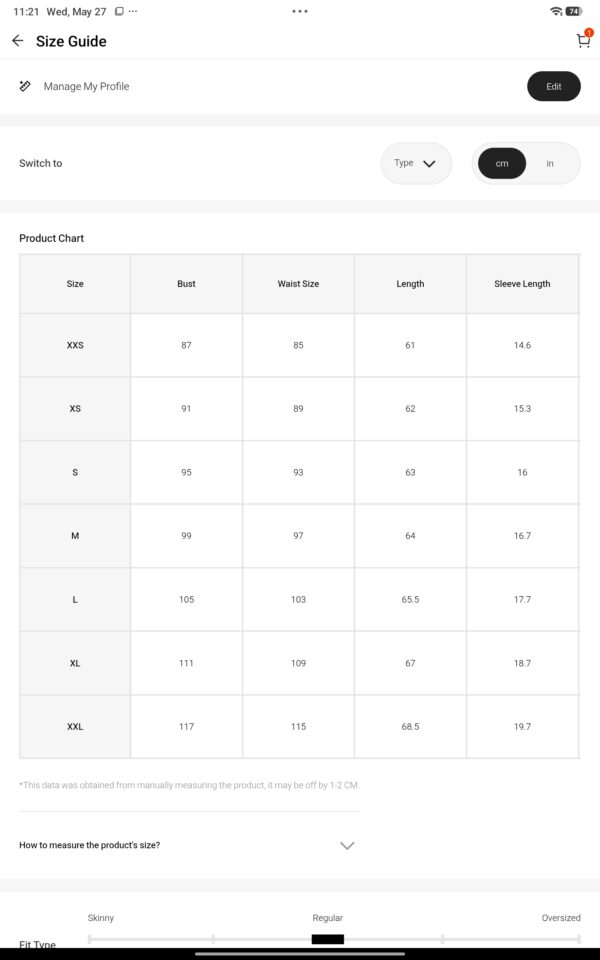Open the shopping cart icon

[x=583, y=40]
